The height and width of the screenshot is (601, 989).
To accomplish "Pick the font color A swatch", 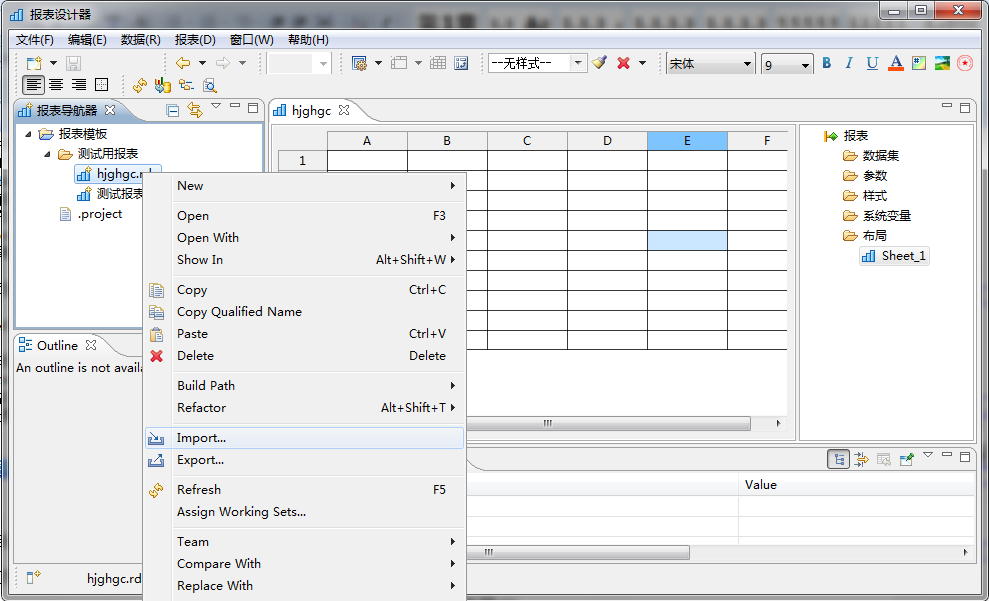I will point(896,63).
